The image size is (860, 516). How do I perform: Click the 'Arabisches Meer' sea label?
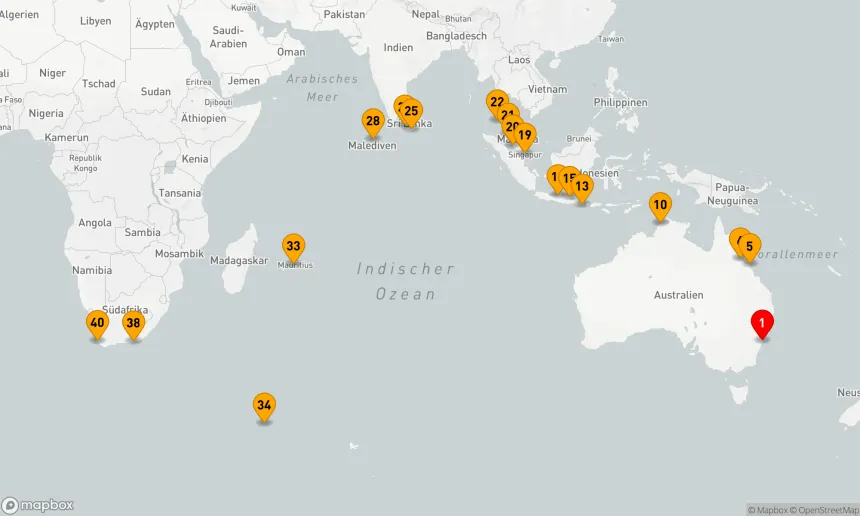(322, 88)
